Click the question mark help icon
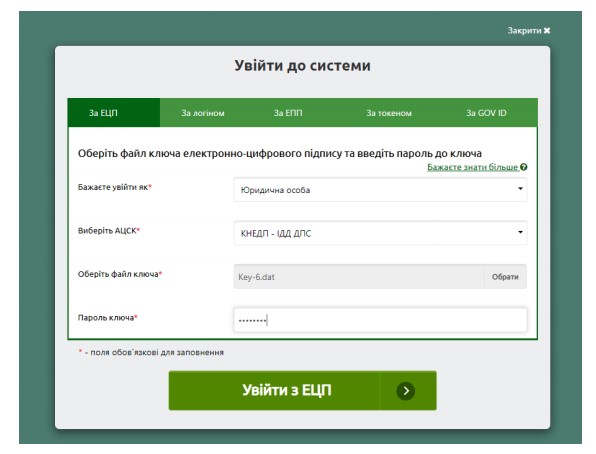This screenshot has height=454, width=596. point(524,167)
